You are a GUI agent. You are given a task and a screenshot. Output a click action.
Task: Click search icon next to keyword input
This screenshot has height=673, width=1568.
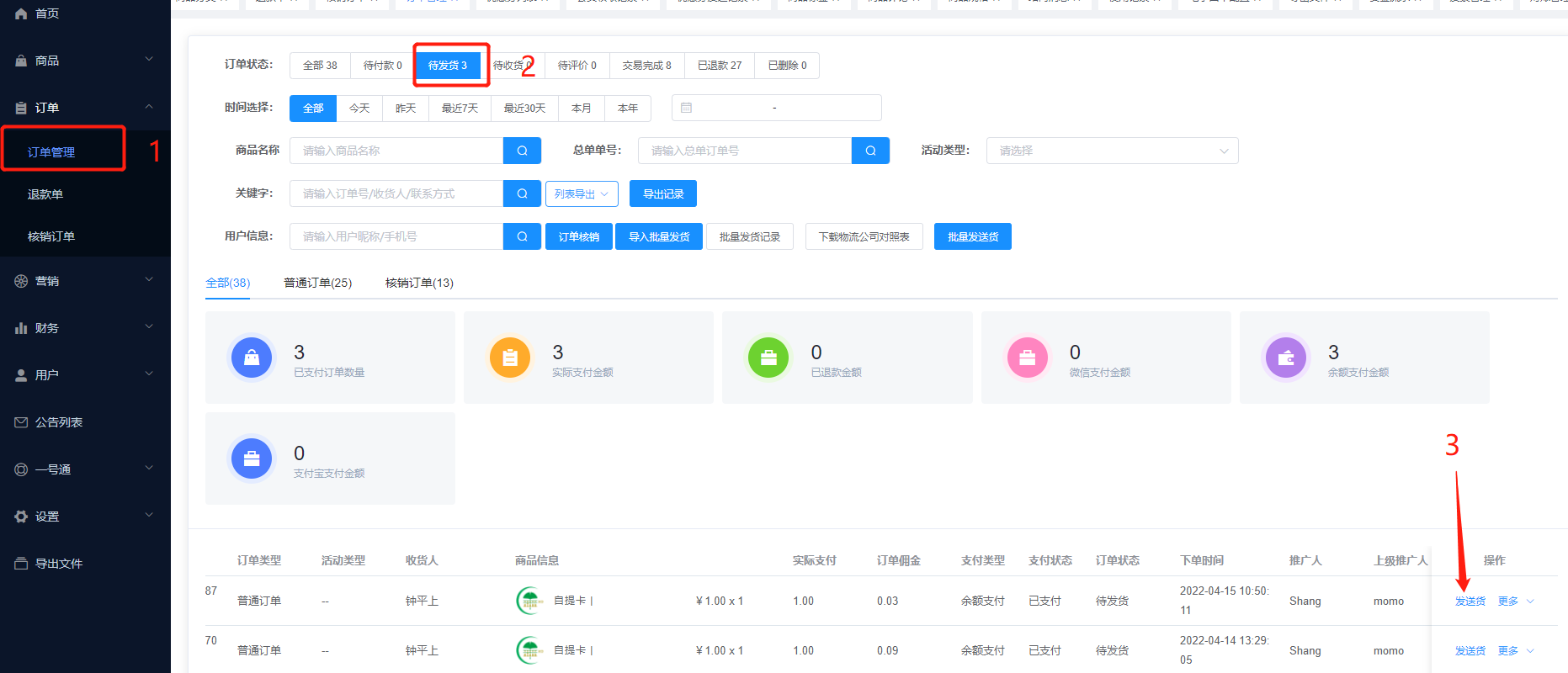tap(522, 193)
